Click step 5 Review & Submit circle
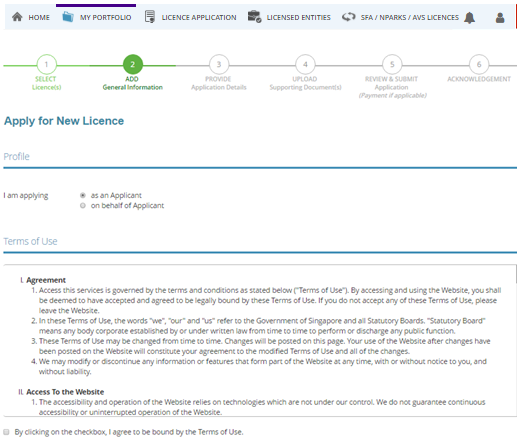The height and width of the screenshot is (444, 517). tap(392, 64)
